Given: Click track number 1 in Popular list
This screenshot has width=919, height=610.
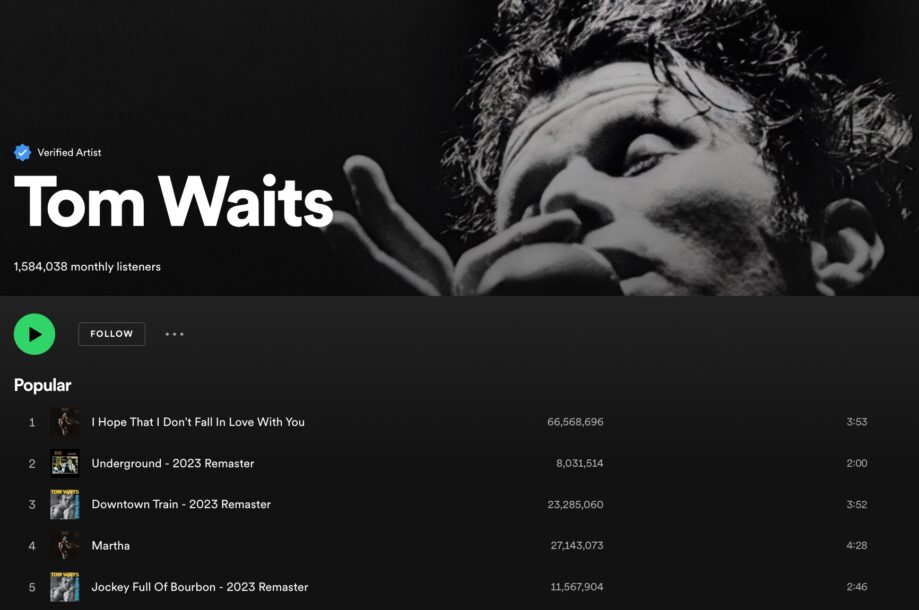Looking at the screenshot, I should [32, 422].
